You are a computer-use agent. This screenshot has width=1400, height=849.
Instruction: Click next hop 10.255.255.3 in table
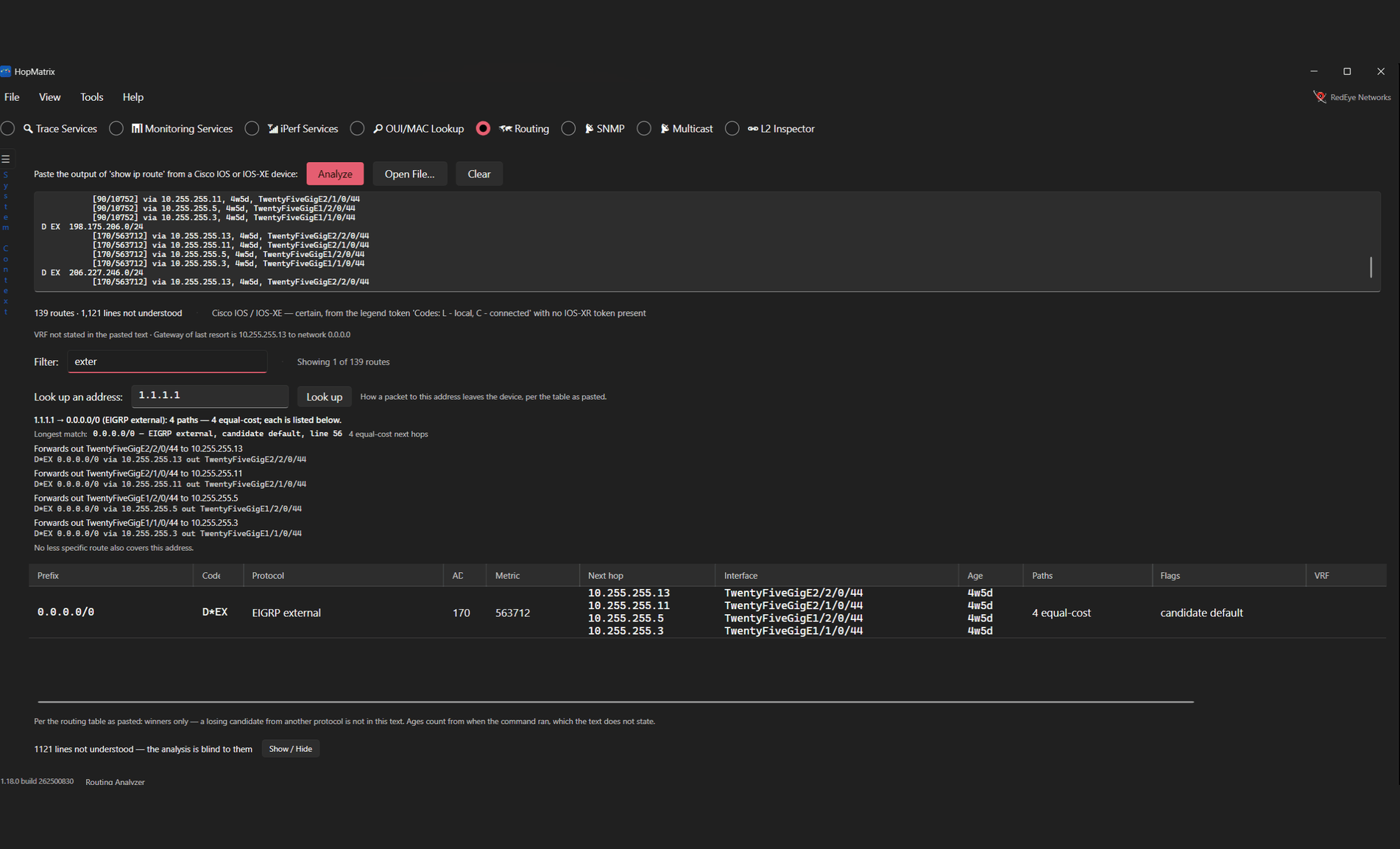(x=626, y=631)
